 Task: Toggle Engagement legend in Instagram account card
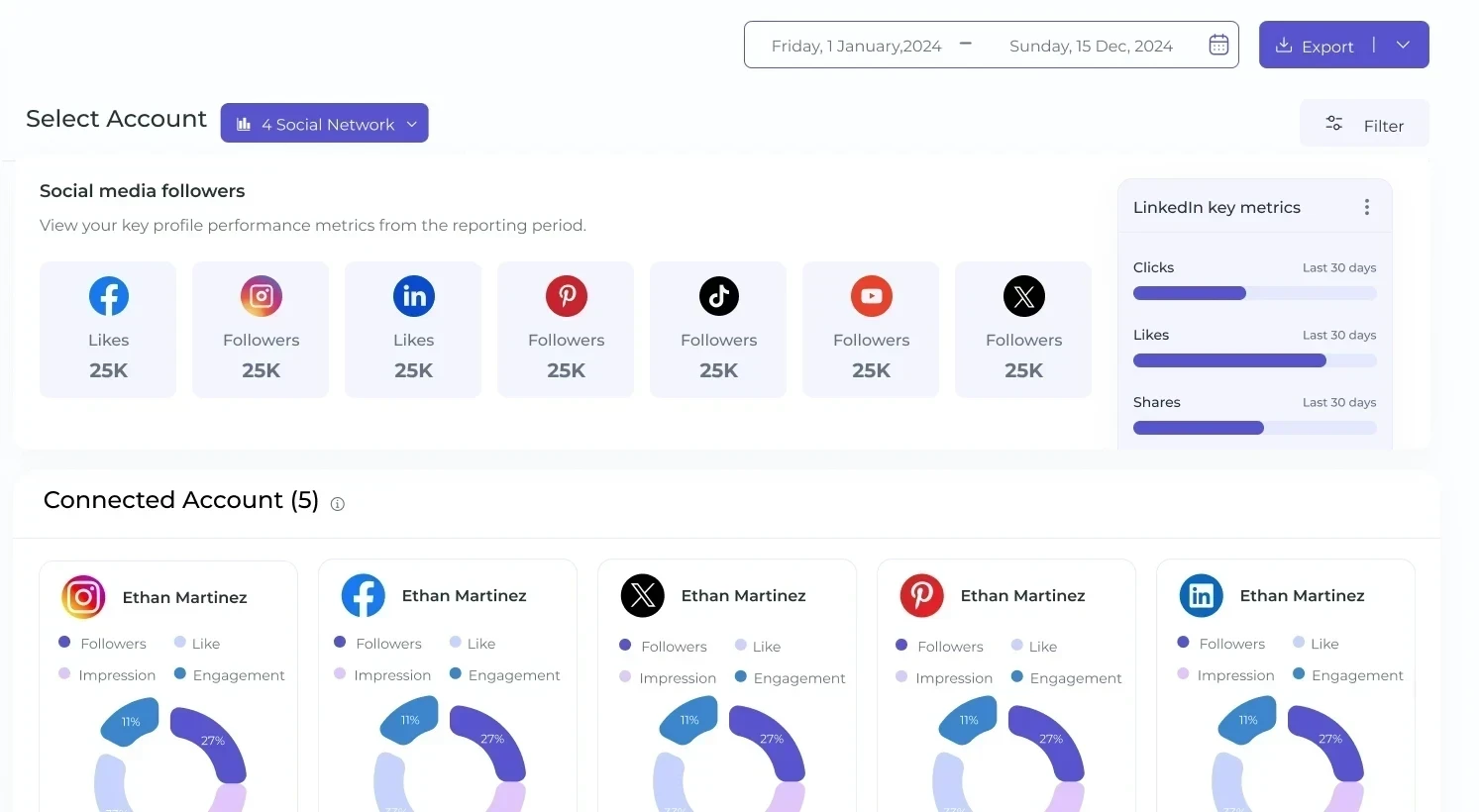(229, 674)
